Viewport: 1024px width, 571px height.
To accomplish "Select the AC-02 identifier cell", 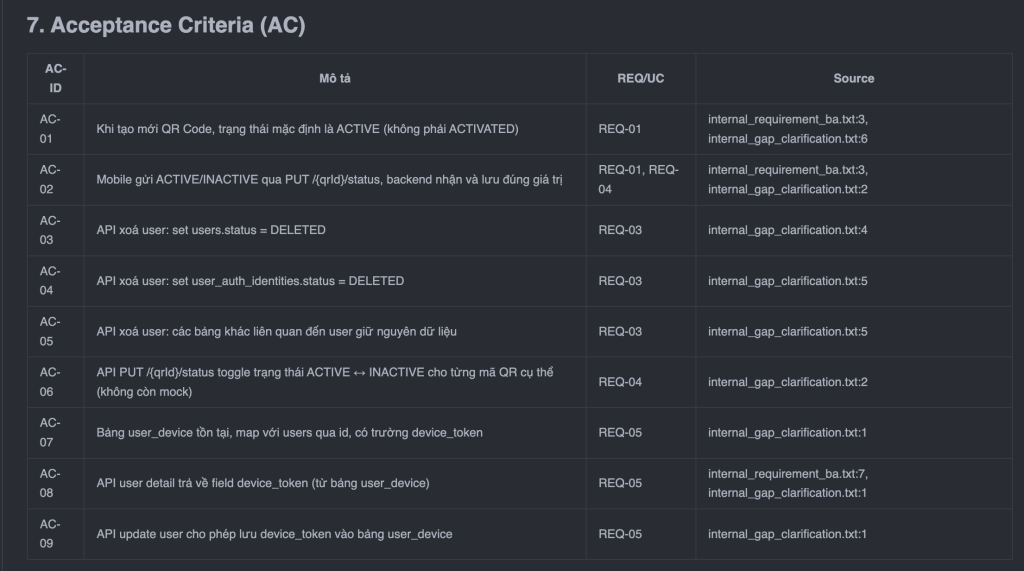I will (52, 179).
